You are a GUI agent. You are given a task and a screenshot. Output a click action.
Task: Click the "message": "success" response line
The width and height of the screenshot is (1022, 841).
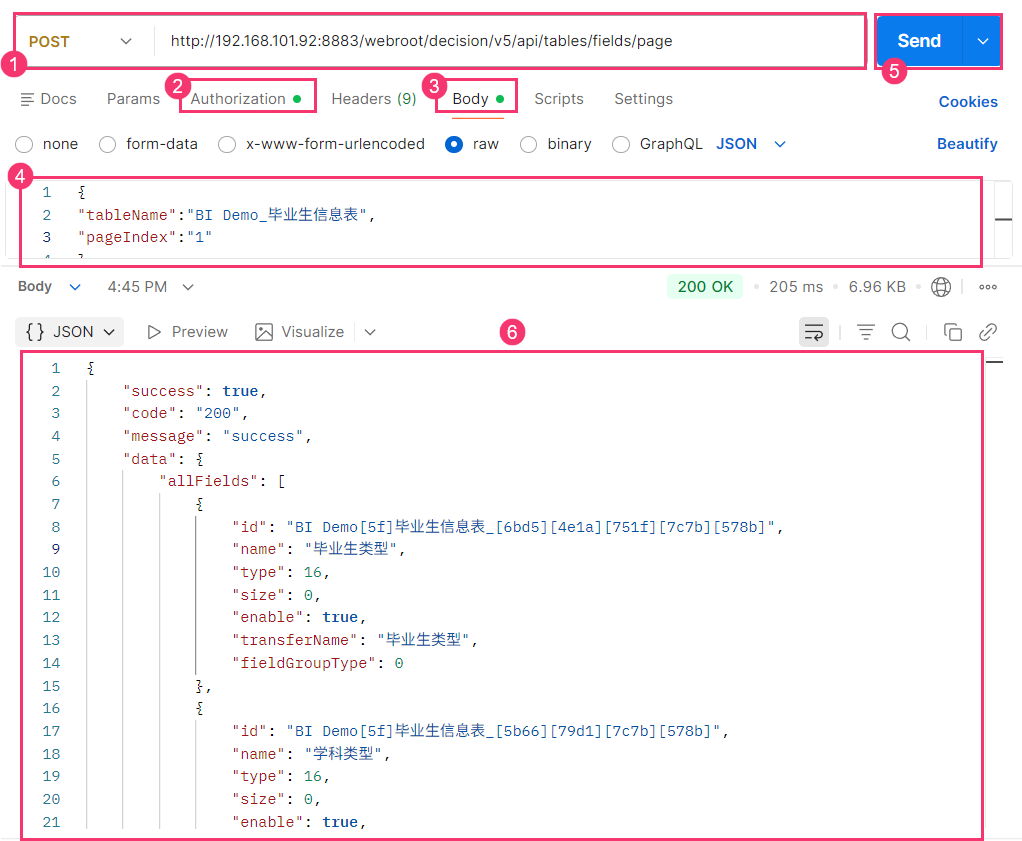pos(218,436)
